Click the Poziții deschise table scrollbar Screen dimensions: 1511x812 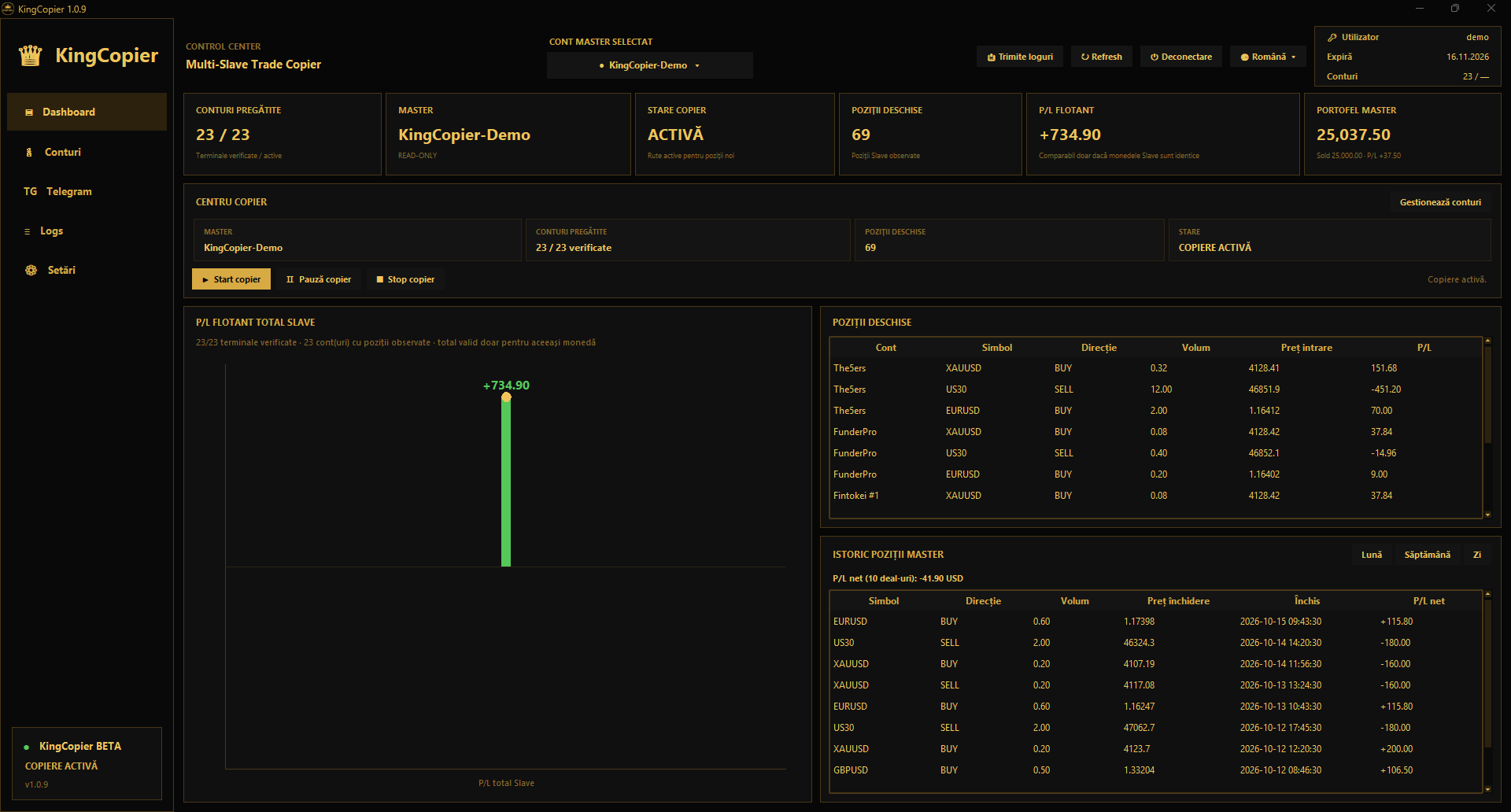click(1487, 395)
